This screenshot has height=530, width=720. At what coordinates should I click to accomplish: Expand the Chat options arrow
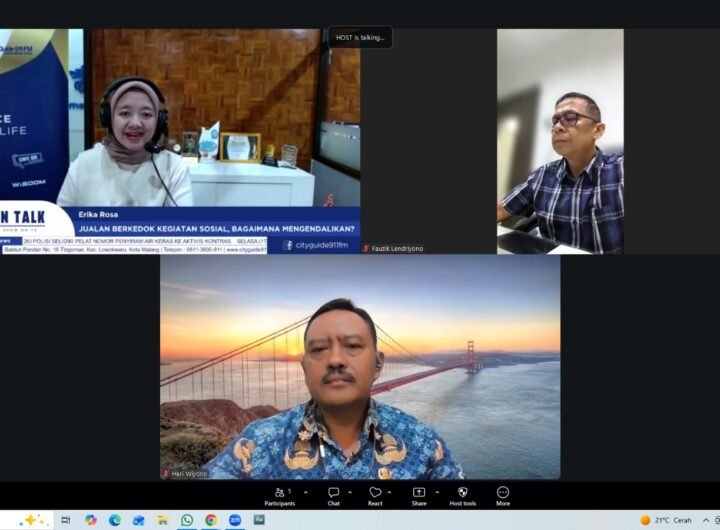tap(349, 492)
